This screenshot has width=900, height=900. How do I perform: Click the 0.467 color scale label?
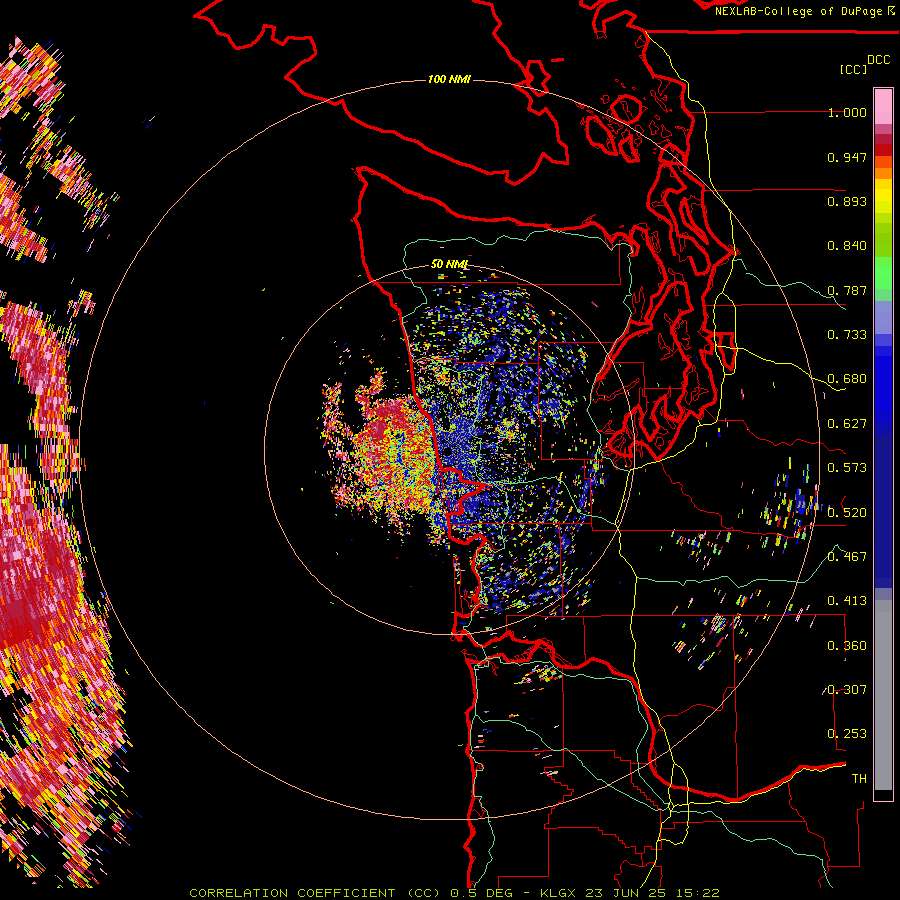847,557
